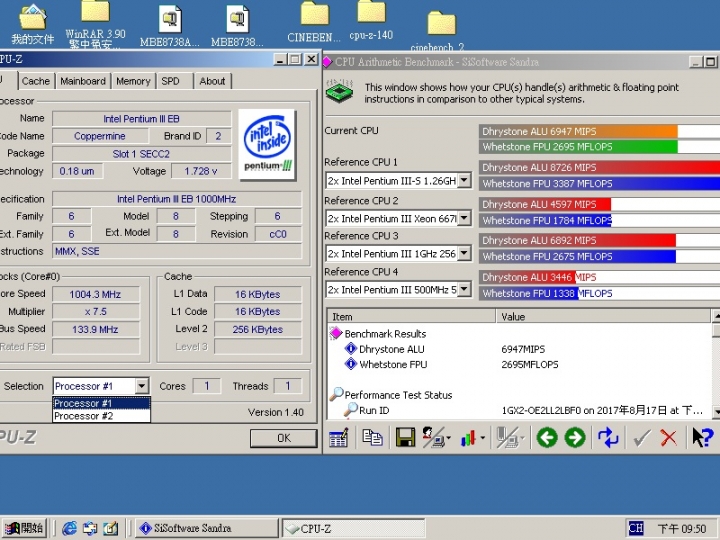Click the Bus Speed 133.9 MHz value

(x=96, y=329)
